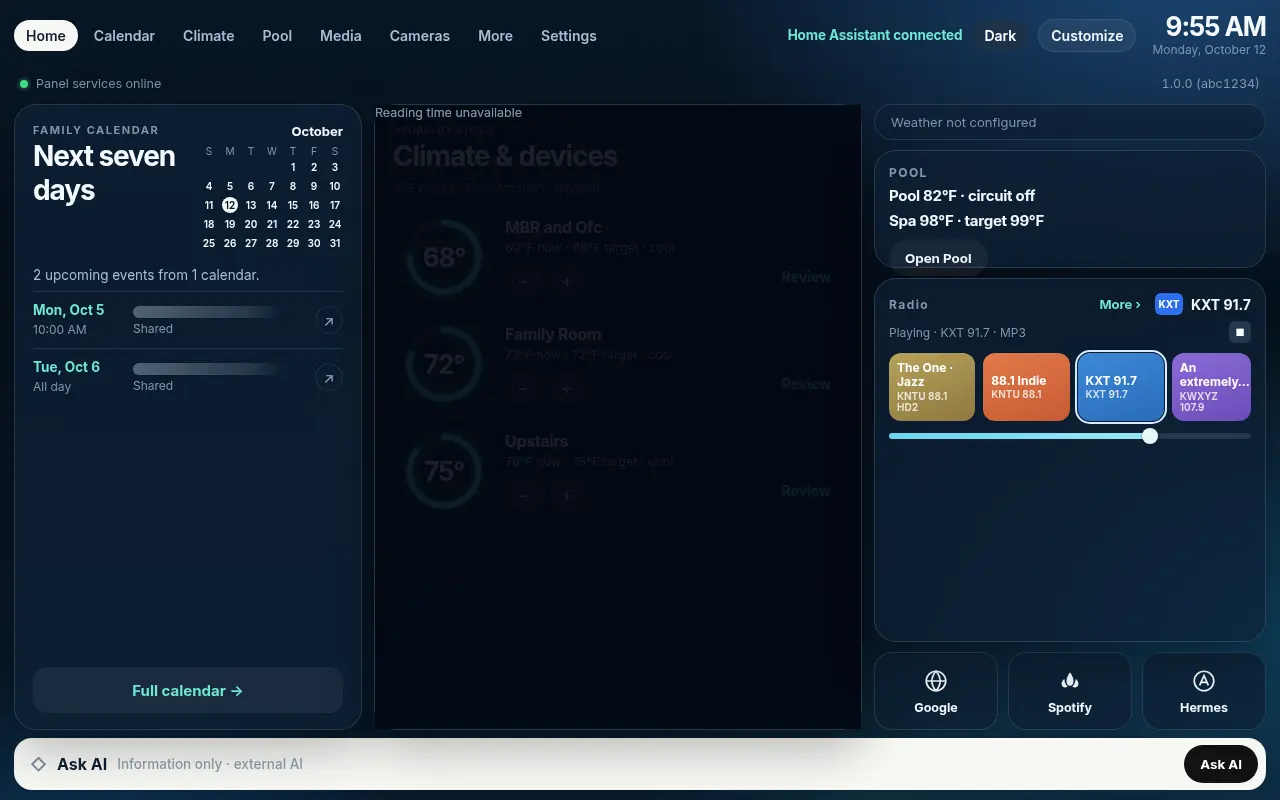This screenshot has height=800, width=1280.
Task: Launch the Hermes shortcut tile
Action: tap(1204, 692)
